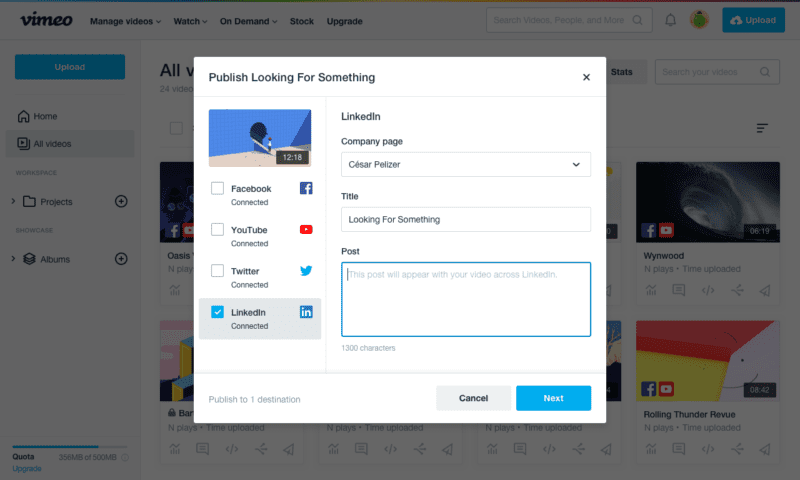Add a new project with plus icon
This screenshot has height=480, width=800.
coord(121,201)
